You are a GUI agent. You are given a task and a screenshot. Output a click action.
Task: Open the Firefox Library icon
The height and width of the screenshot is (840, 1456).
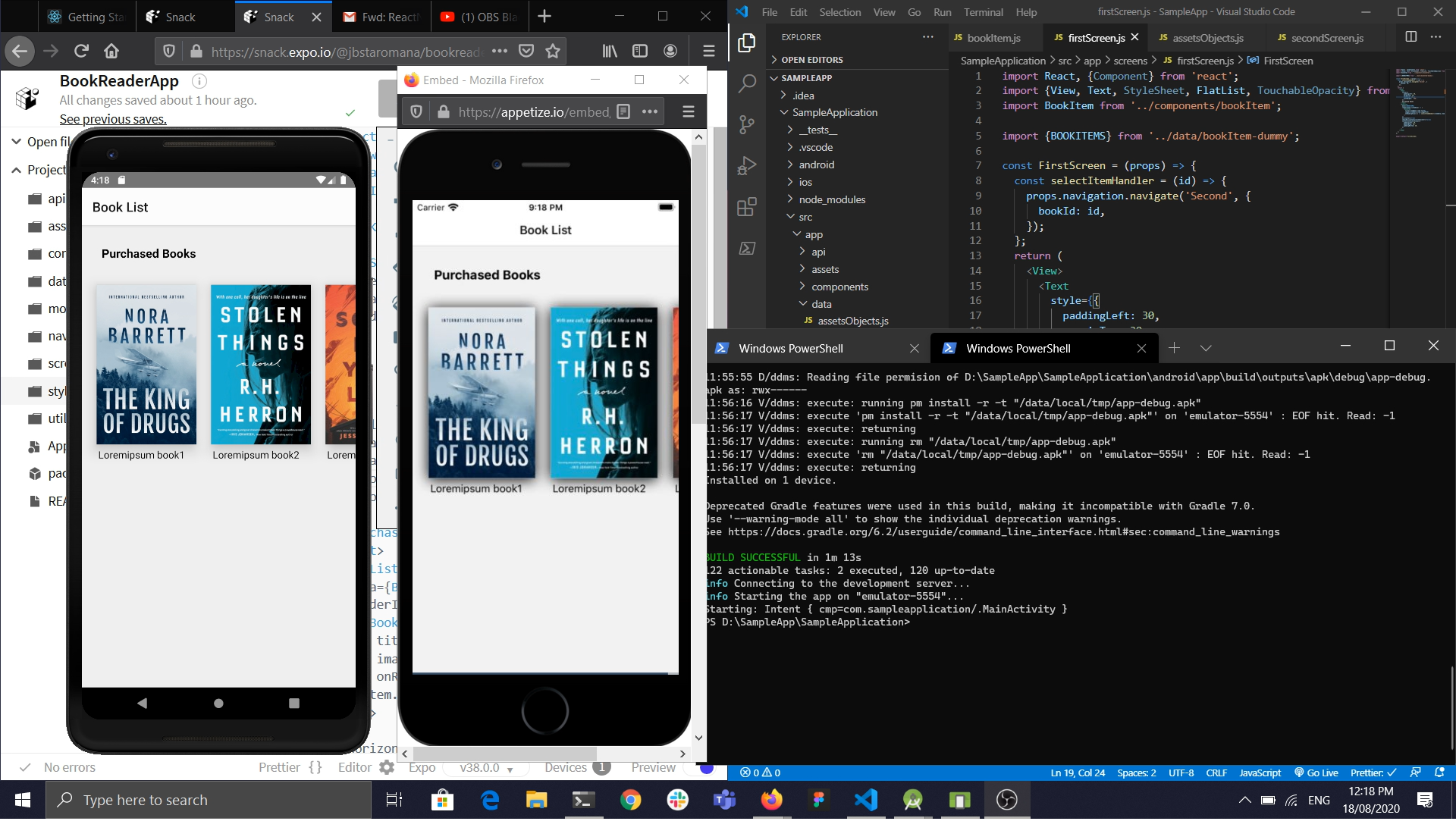tap(610, 51)
